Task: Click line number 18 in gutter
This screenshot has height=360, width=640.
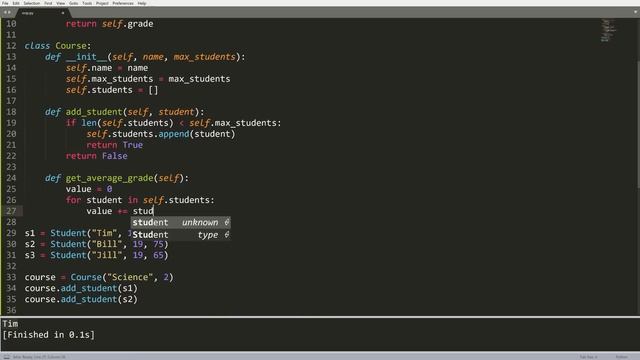Action: pos(11,112)
